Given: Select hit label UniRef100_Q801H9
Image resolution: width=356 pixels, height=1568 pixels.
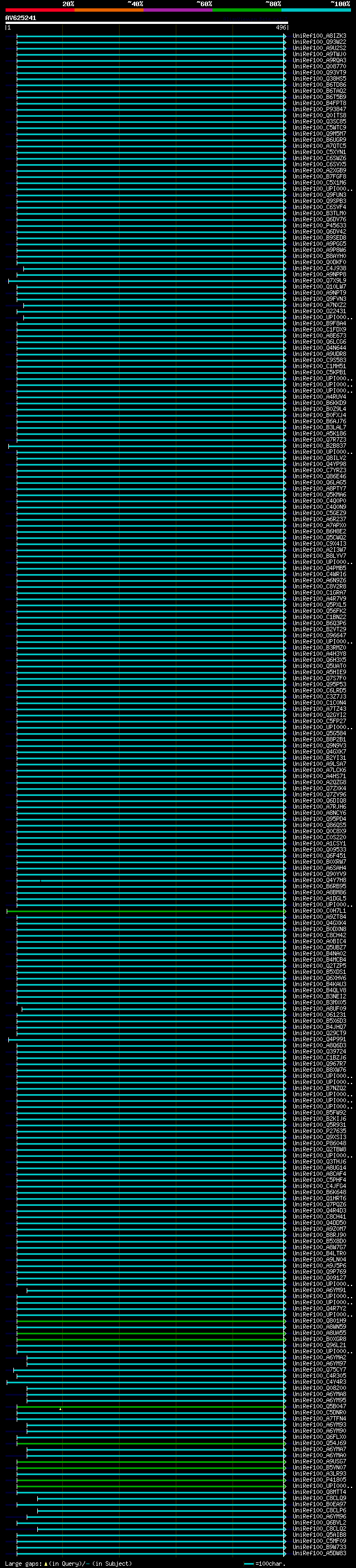Looking at the screenshot, I should pyautogui.click(x=319, y=1321).
